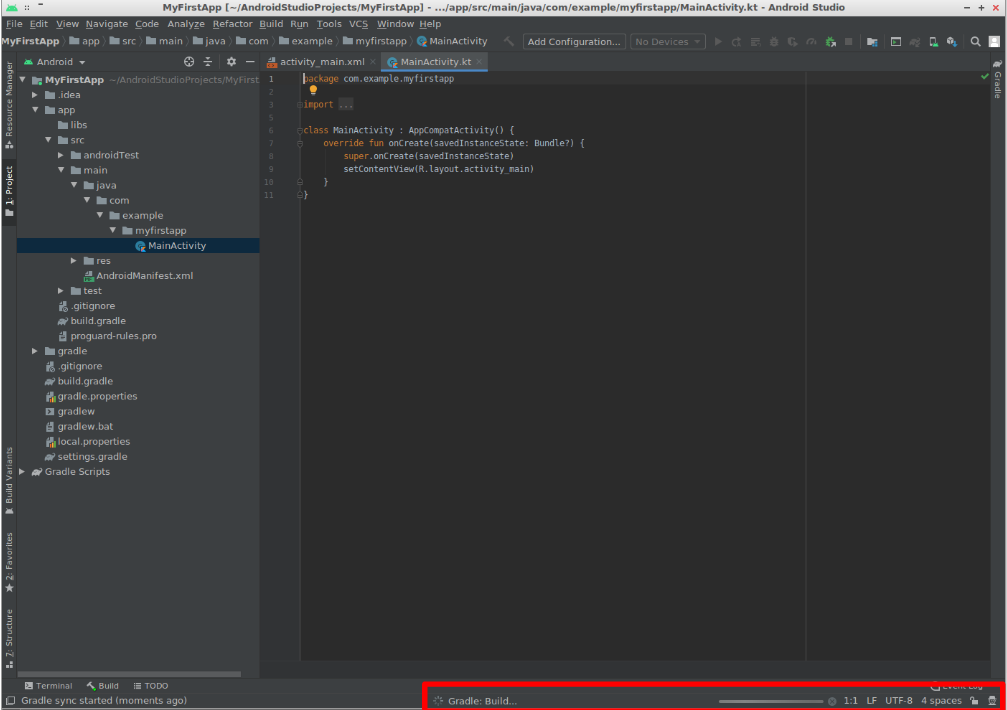Select the MainActivity.kt editor tab
The image size is (1007, 710).
pos(435,62)
